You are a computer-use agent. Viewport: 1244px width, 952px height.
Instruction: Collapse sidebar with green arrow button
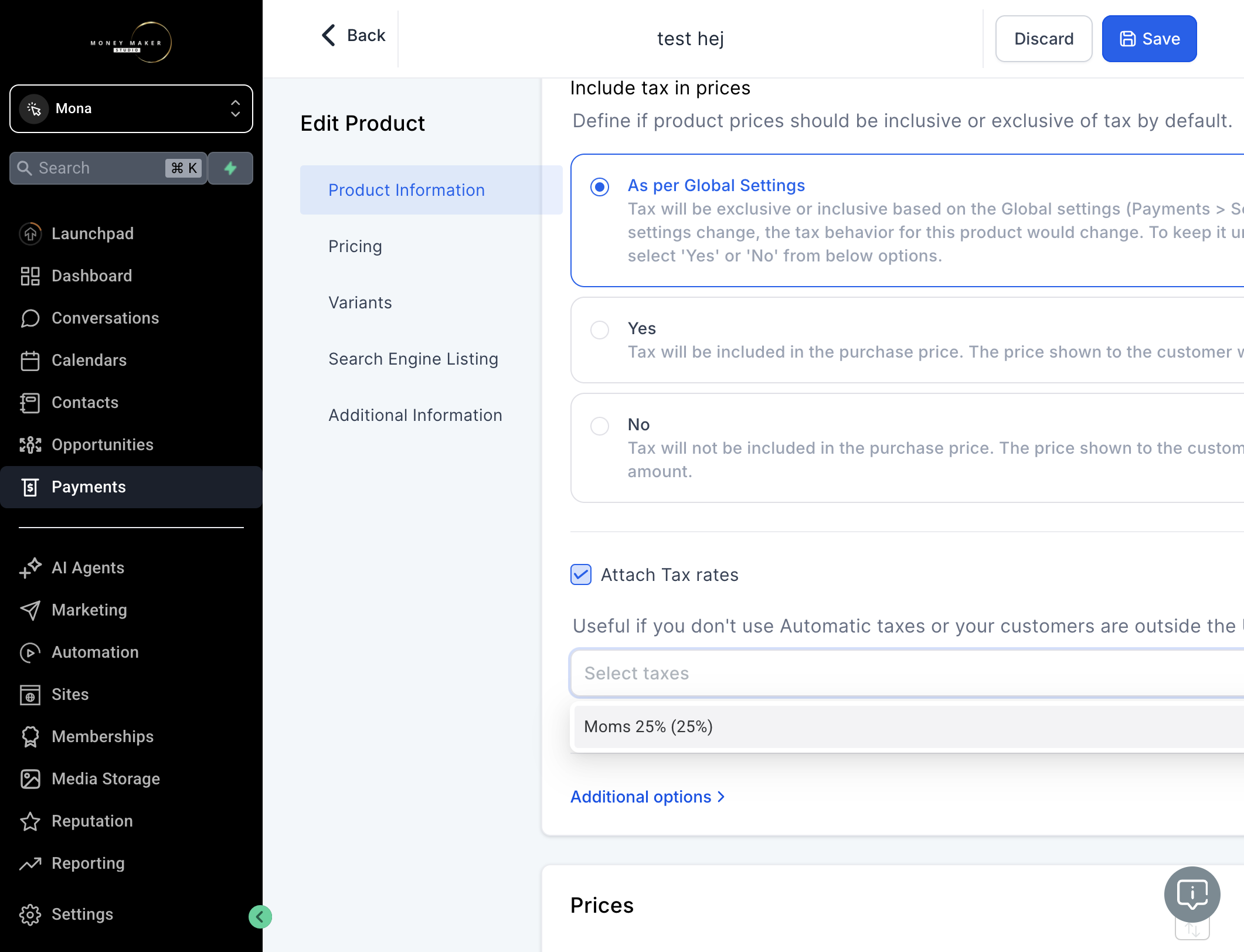pos(260,916)
